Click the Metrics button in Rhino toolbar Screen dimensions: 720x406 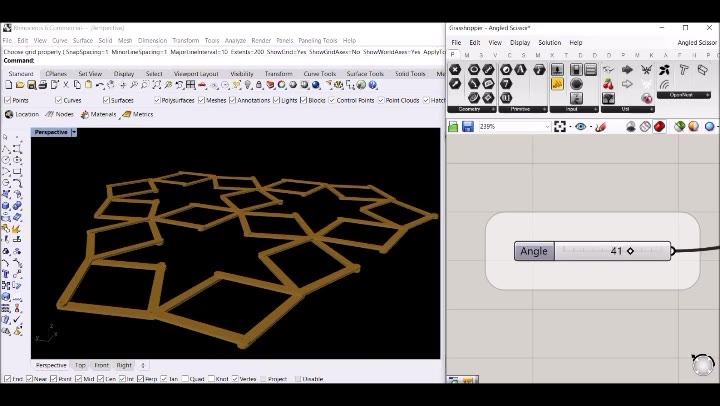click(x=138, y=114)
